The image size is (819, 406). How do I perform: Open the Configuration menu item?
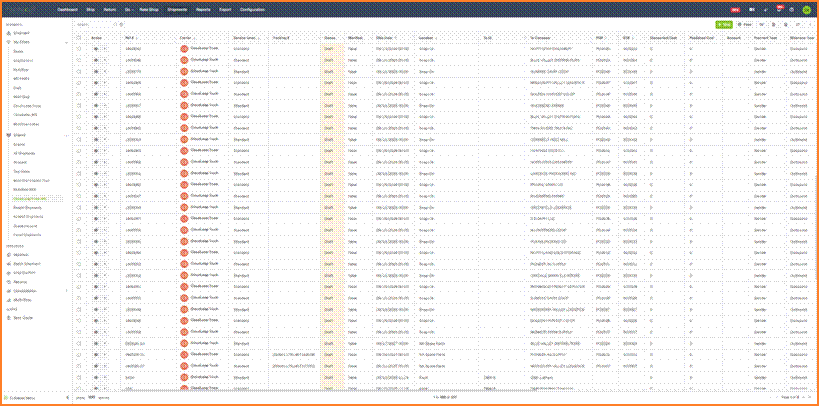[x=252, y=9]
